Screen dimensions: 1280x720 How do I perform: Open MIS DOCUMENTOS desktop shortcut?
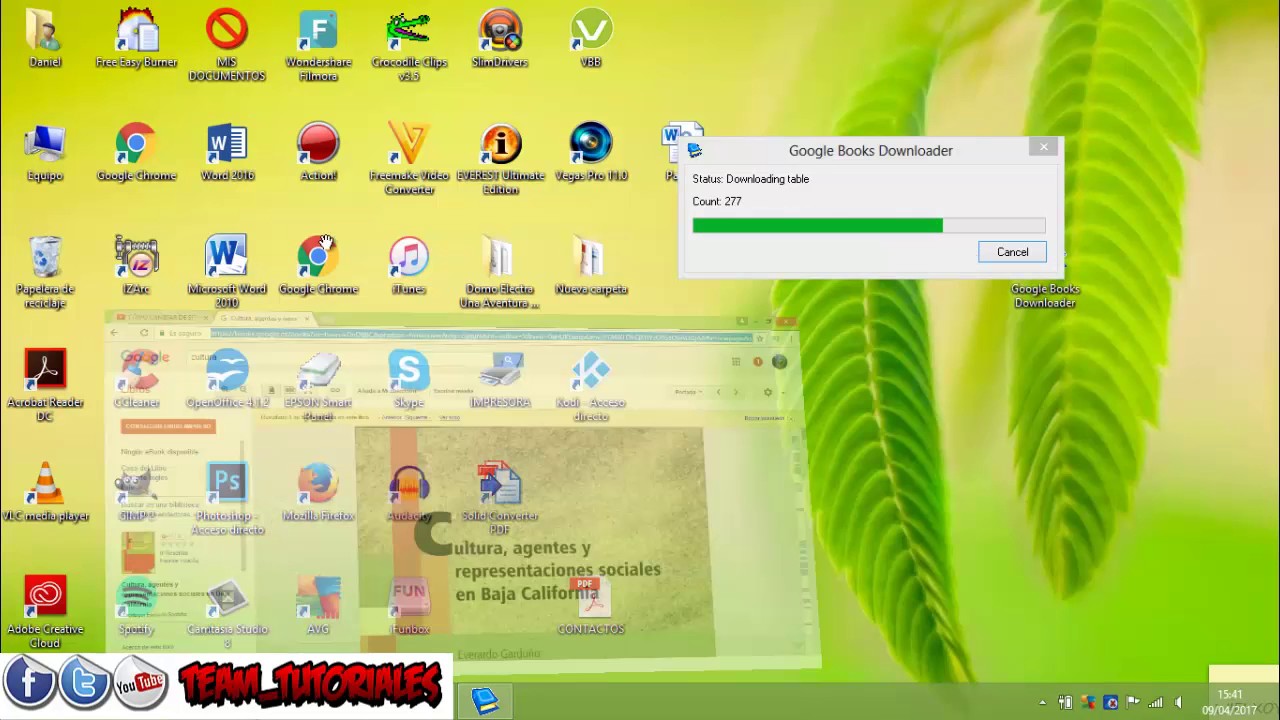[227, 45]
